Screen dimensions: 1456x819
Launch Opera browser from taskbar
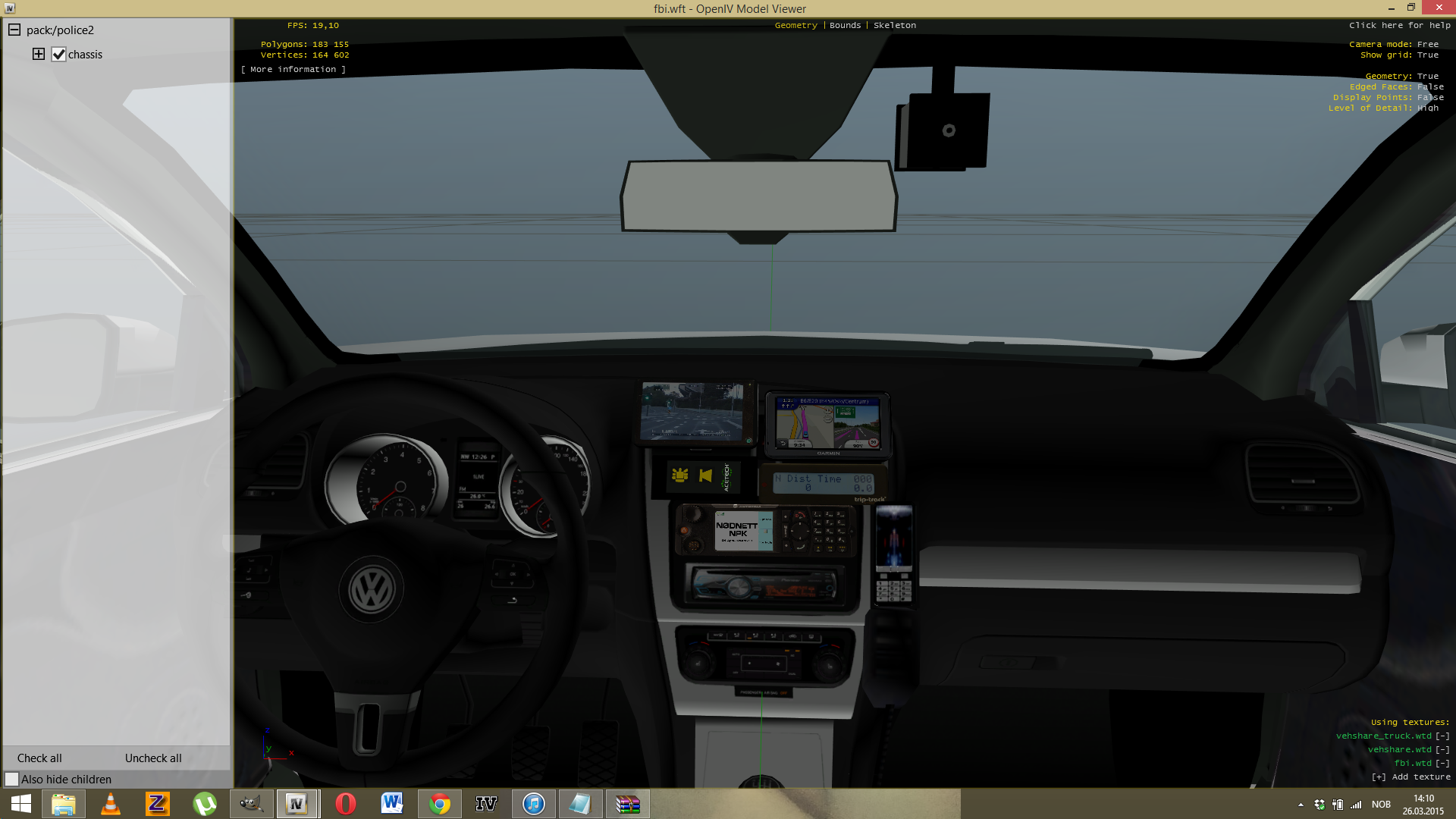(345, 804)
